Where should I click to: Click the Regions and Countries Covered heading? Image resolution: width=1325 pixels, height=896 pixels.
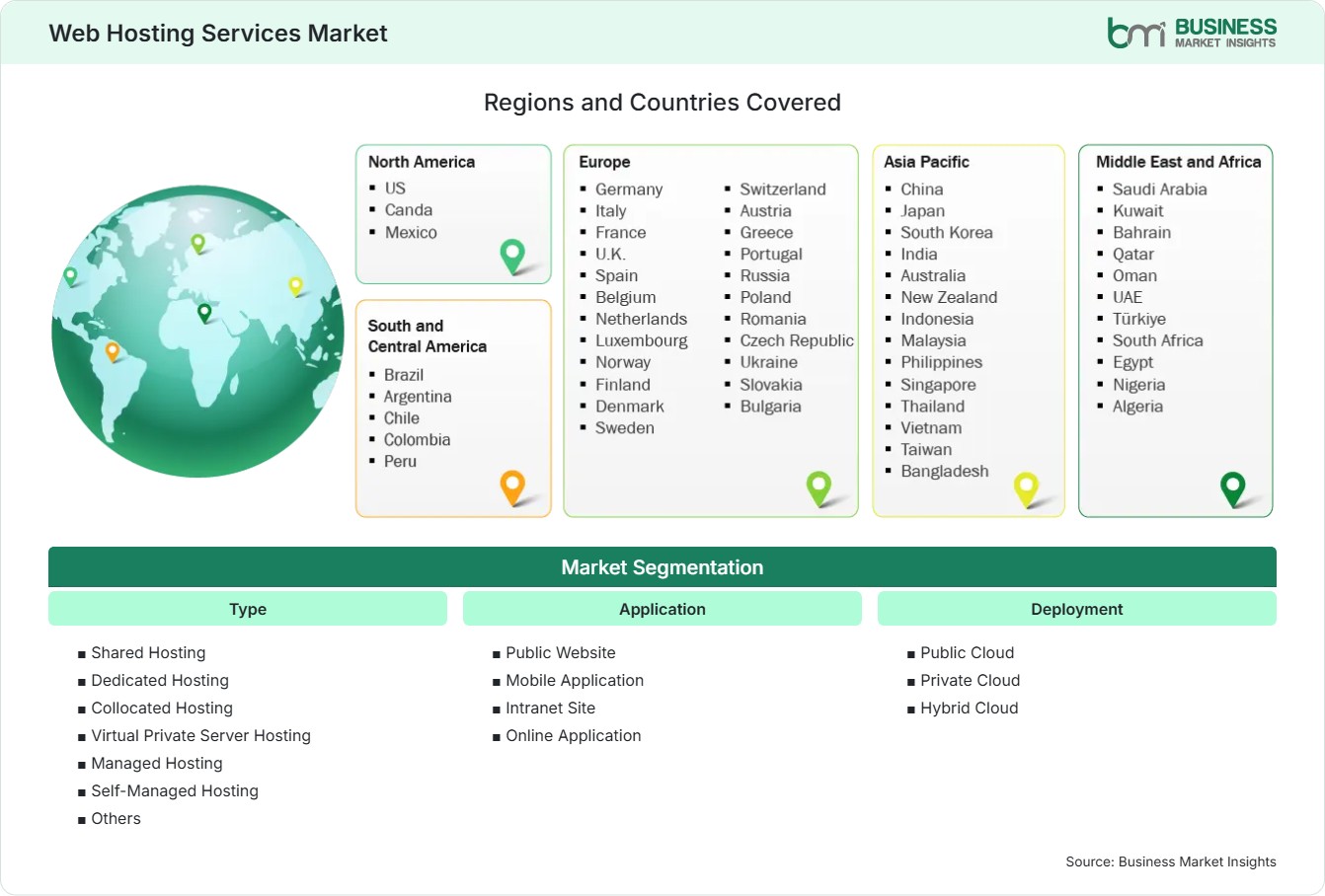point(662,103)
